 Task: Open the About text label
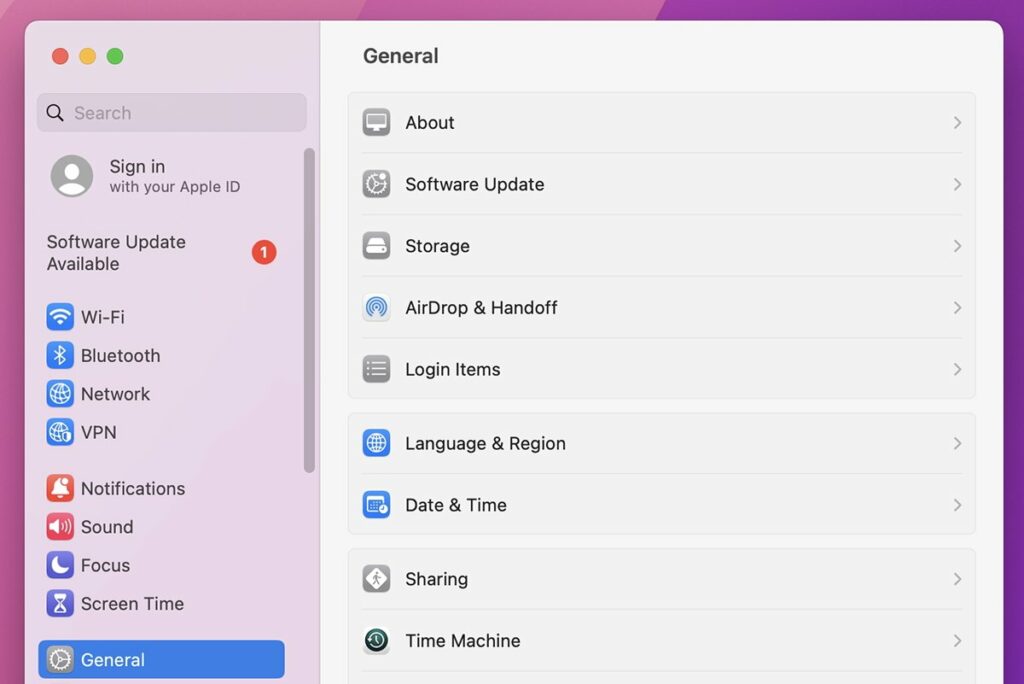430,123
